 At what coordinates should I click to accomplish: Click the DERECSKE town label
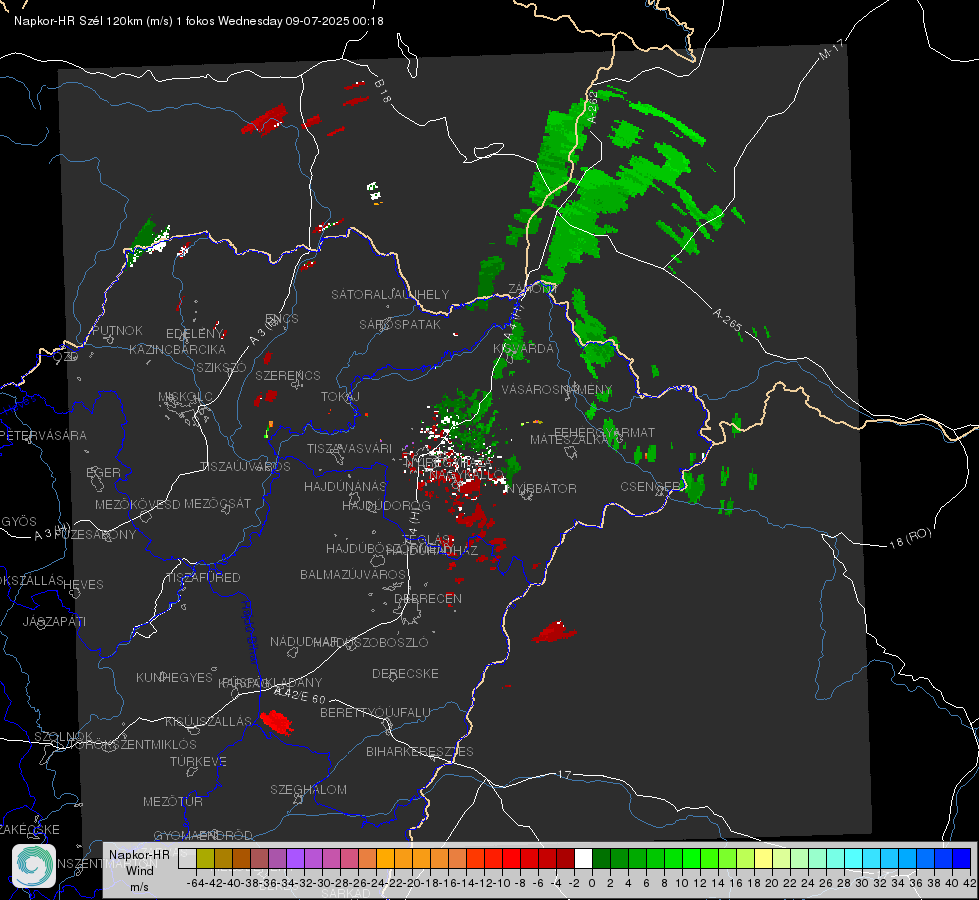[x=405, y=674]
